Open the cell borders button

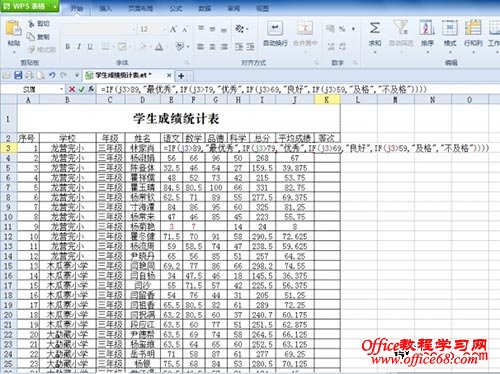(105, 47)
